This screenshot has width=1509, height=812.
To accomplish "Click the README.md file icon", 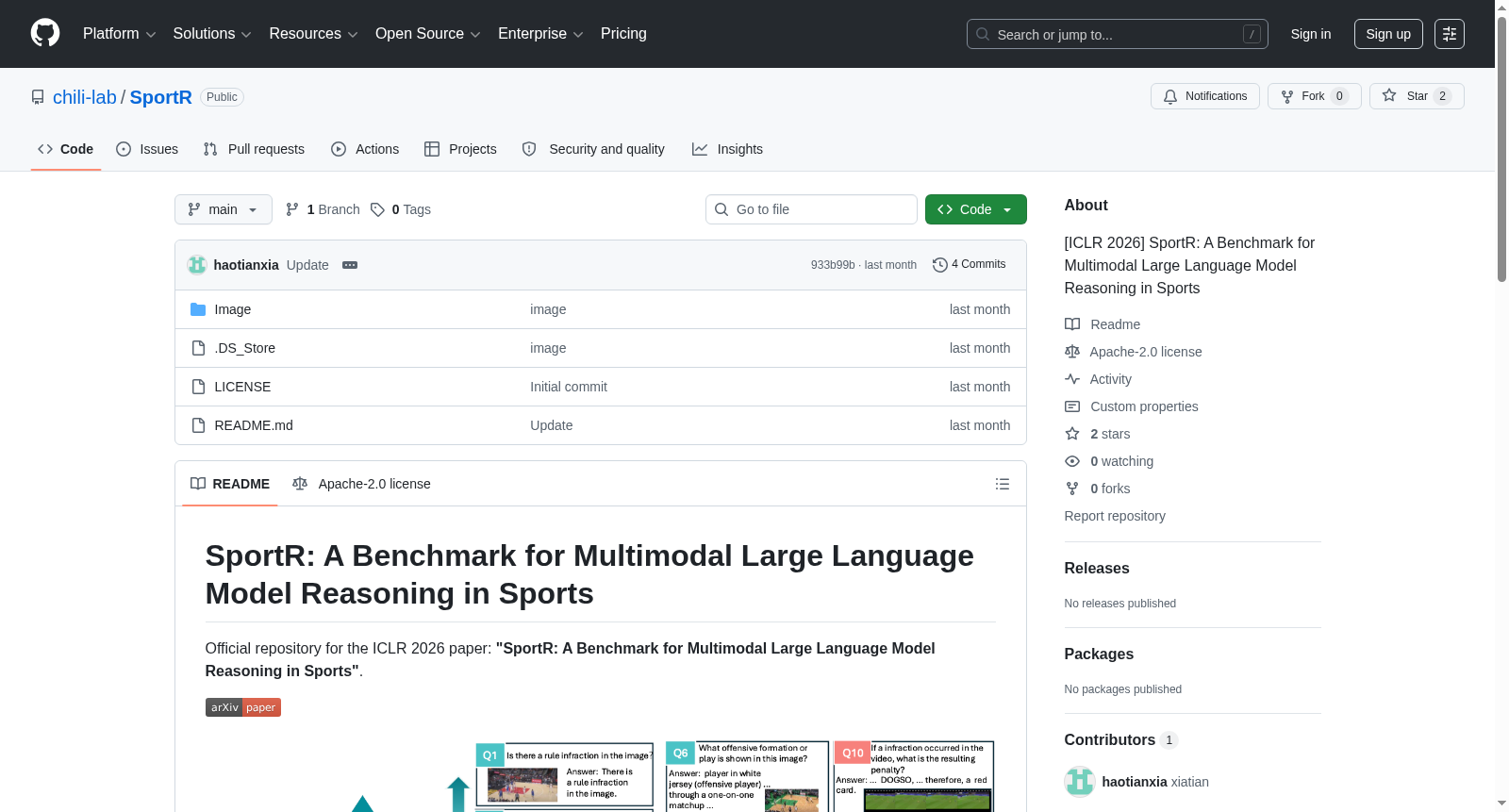I will 198,425.
